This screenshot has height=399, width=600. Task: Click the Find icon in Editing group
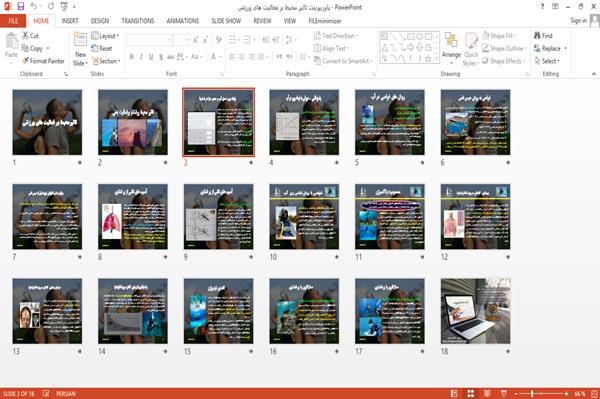(537, 36)
